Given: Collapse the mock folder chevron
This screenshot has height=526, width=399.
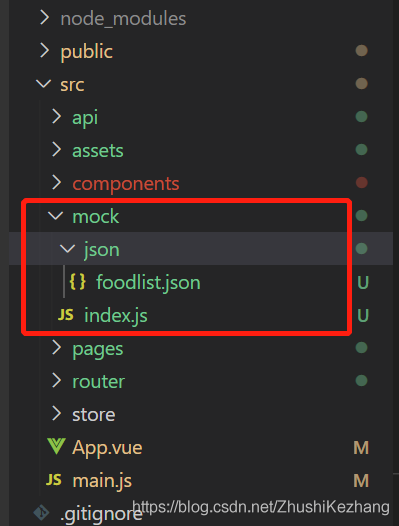Looking at the screenshot, I should [x=55, y=215].
